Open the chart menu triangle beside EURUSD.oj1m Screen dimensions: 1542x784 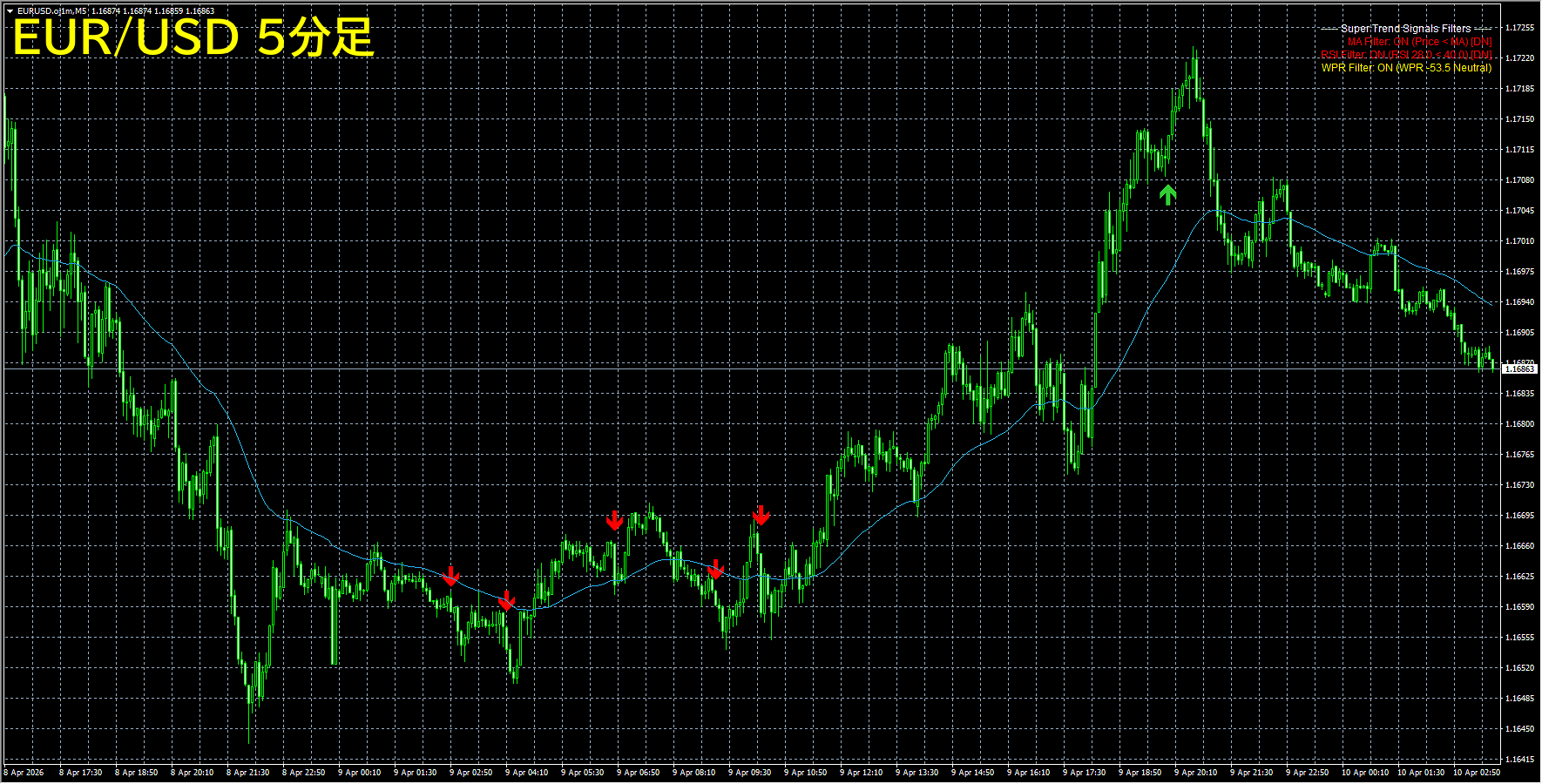(x=10, y=11)
